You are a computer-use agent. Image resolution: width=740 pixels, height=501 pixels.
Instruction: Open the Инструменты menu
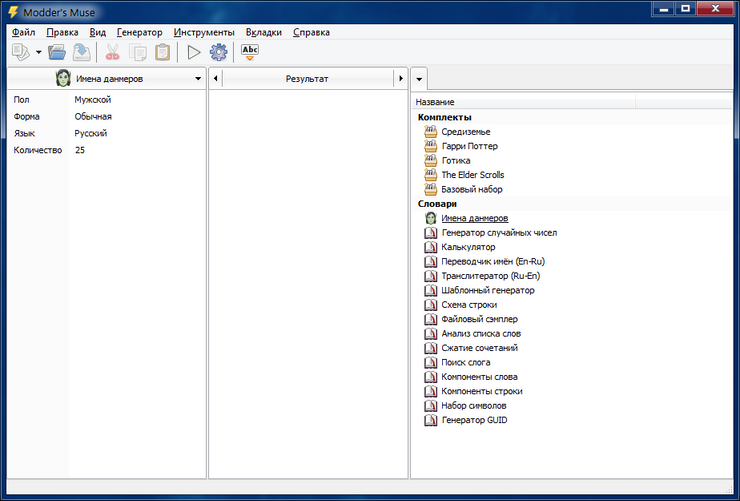coord(204,32)
